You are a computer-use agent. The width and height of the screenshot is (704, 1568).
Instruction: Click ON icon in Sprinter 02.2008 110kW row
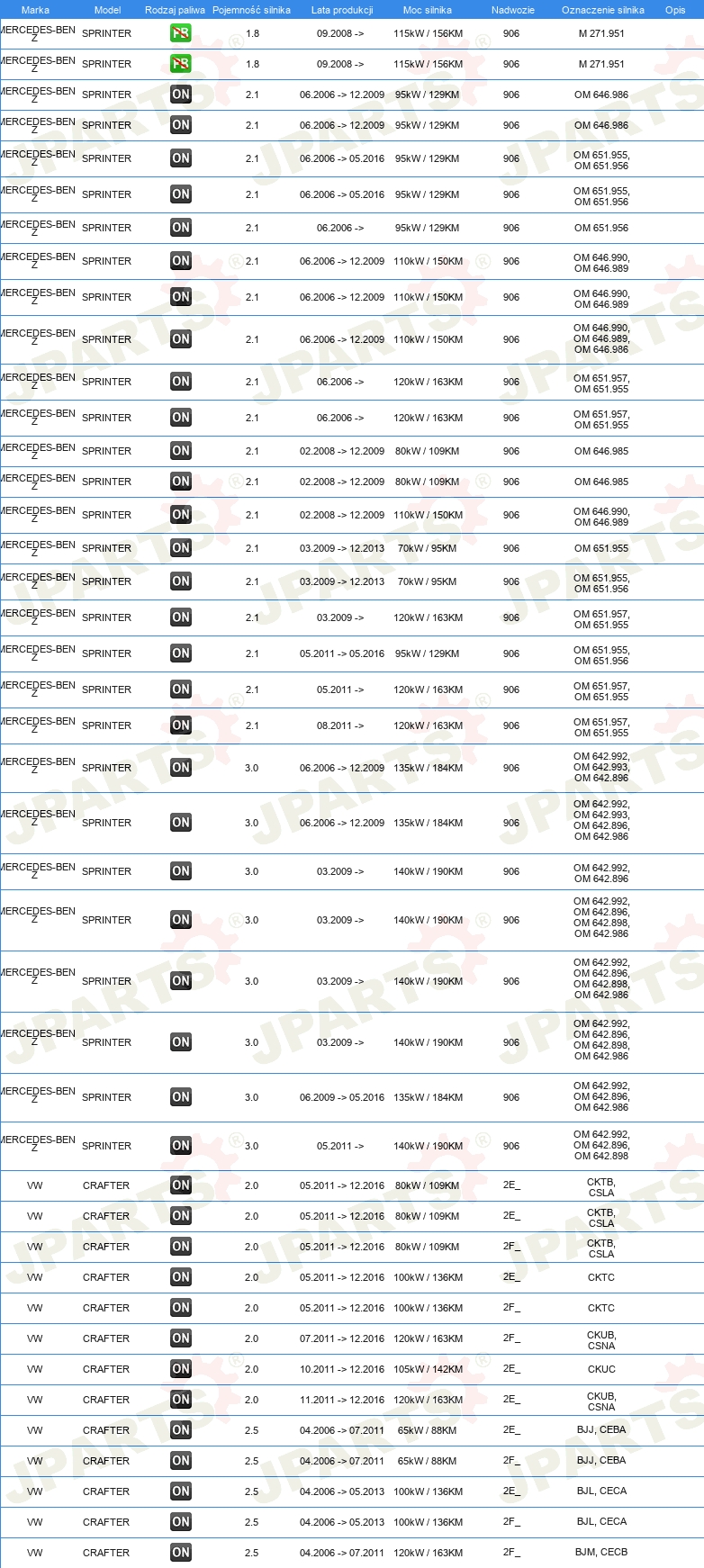click(181, 515)
